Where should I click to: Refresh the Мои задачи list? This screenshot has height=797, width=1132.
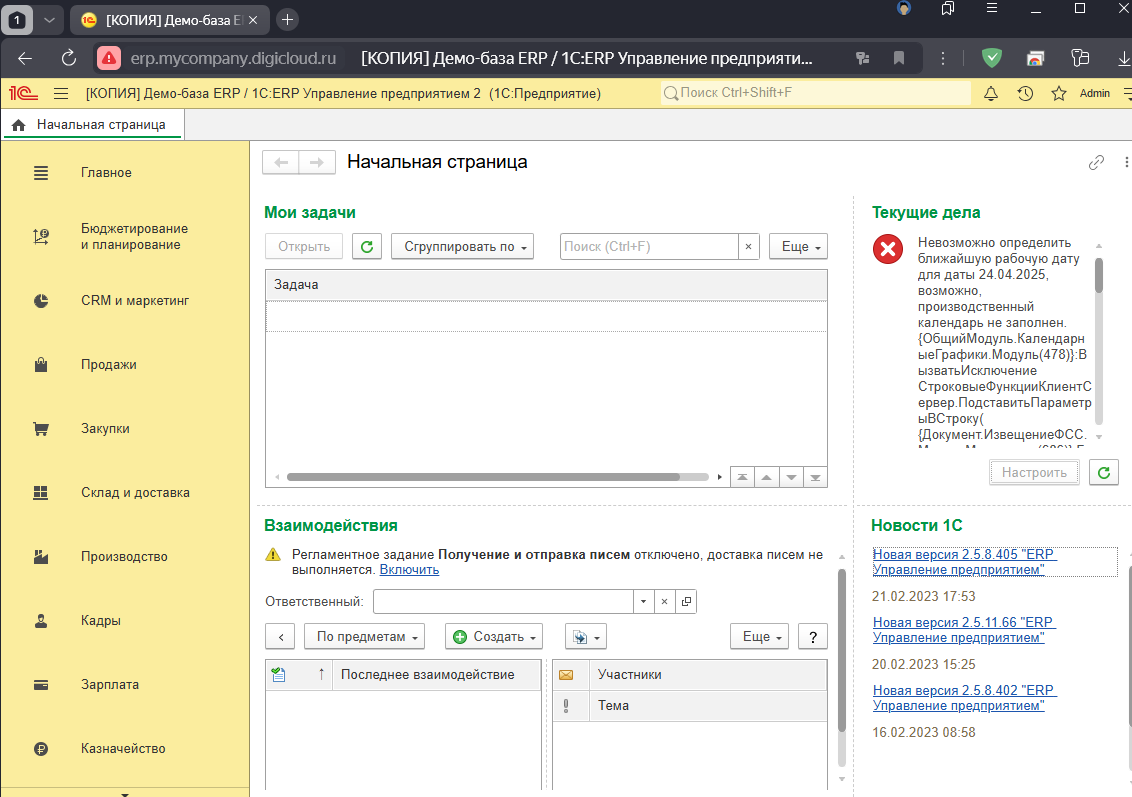[x=367, y=246]
